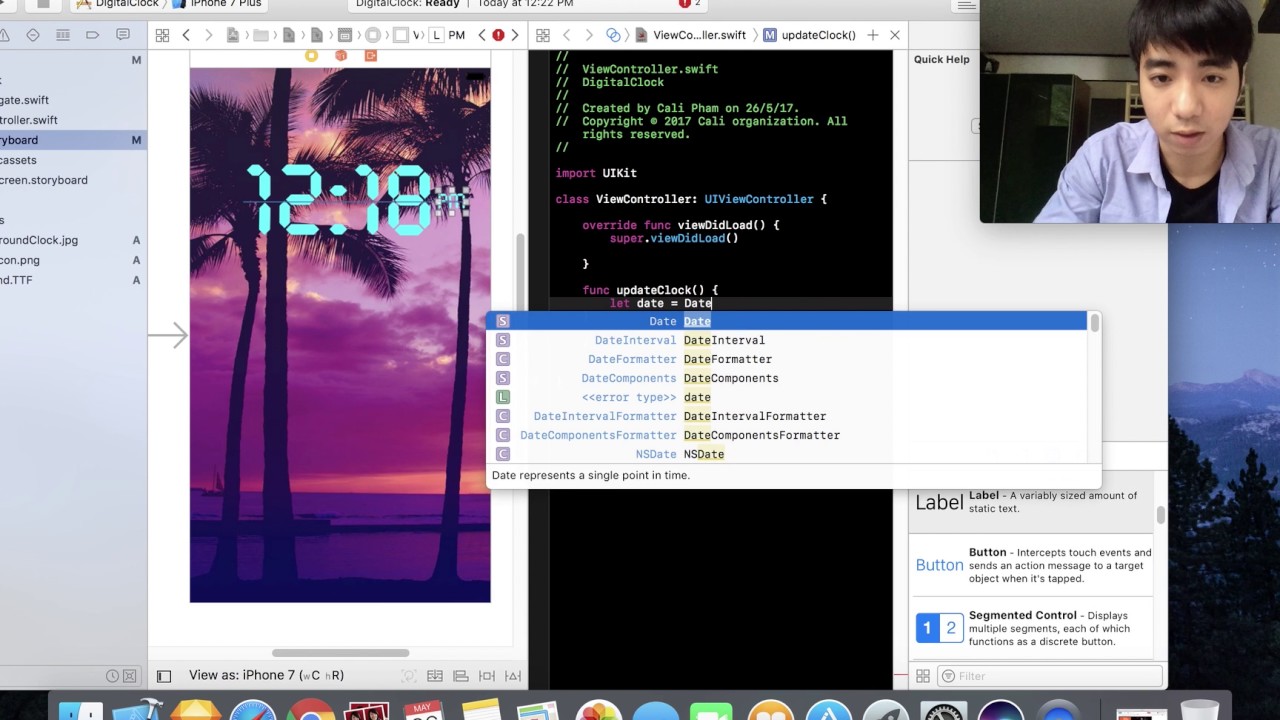Click the storyboard horizontal scrollbar

pyautogui.click(x=340, y=653)
